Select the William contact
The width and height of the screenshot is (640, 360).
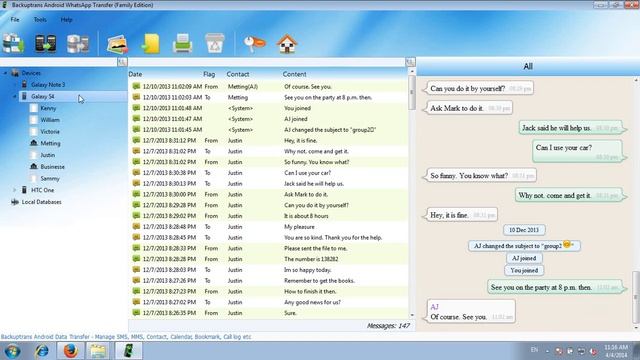pos(50,120)
